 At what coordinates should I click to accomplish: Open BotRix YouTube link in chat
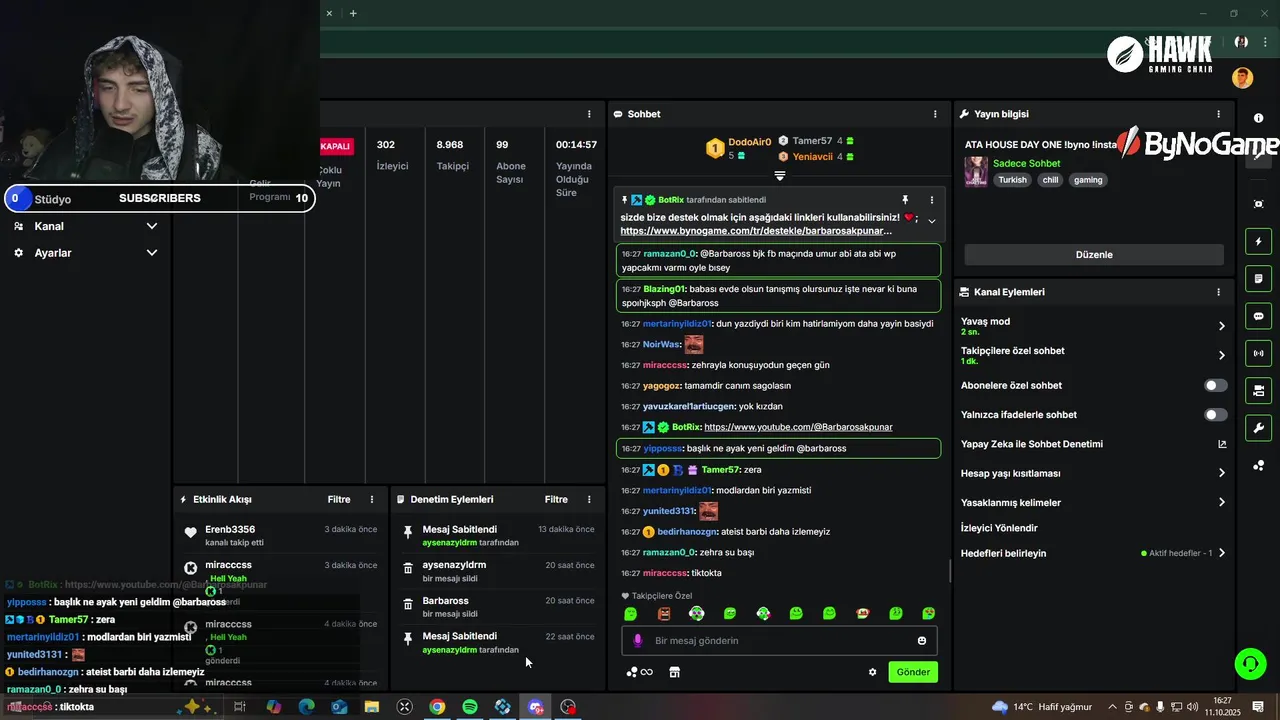[x=798, y=427]
